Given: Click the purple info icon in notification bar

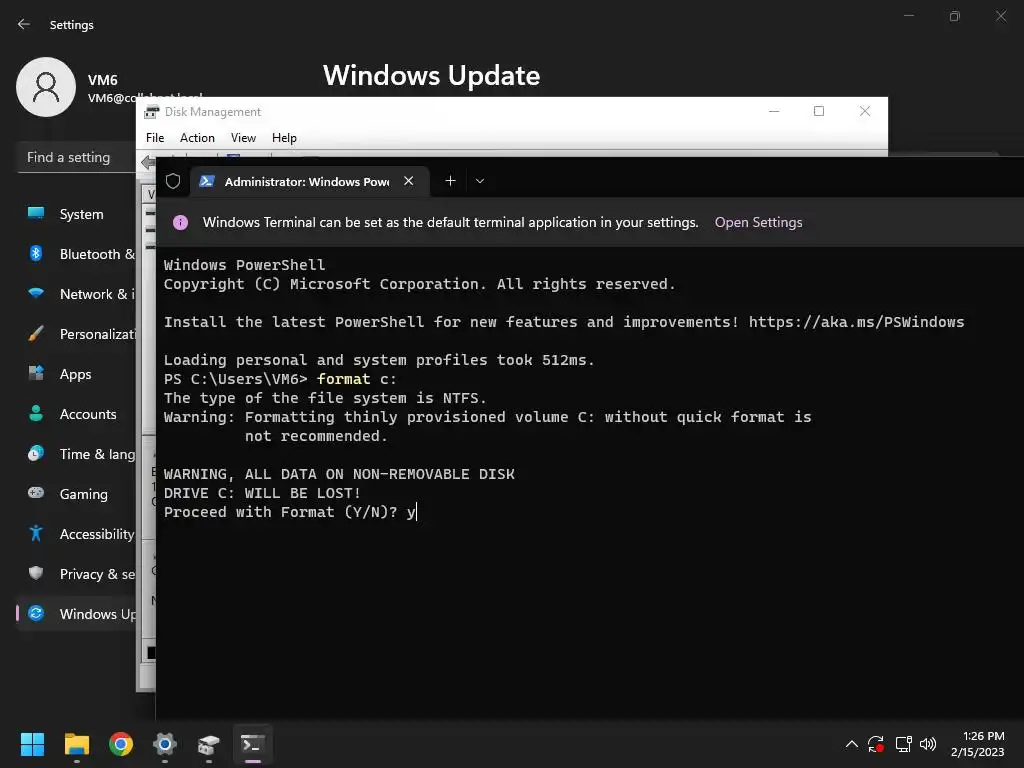Looking at the screenshot, I should pos(180,222).
